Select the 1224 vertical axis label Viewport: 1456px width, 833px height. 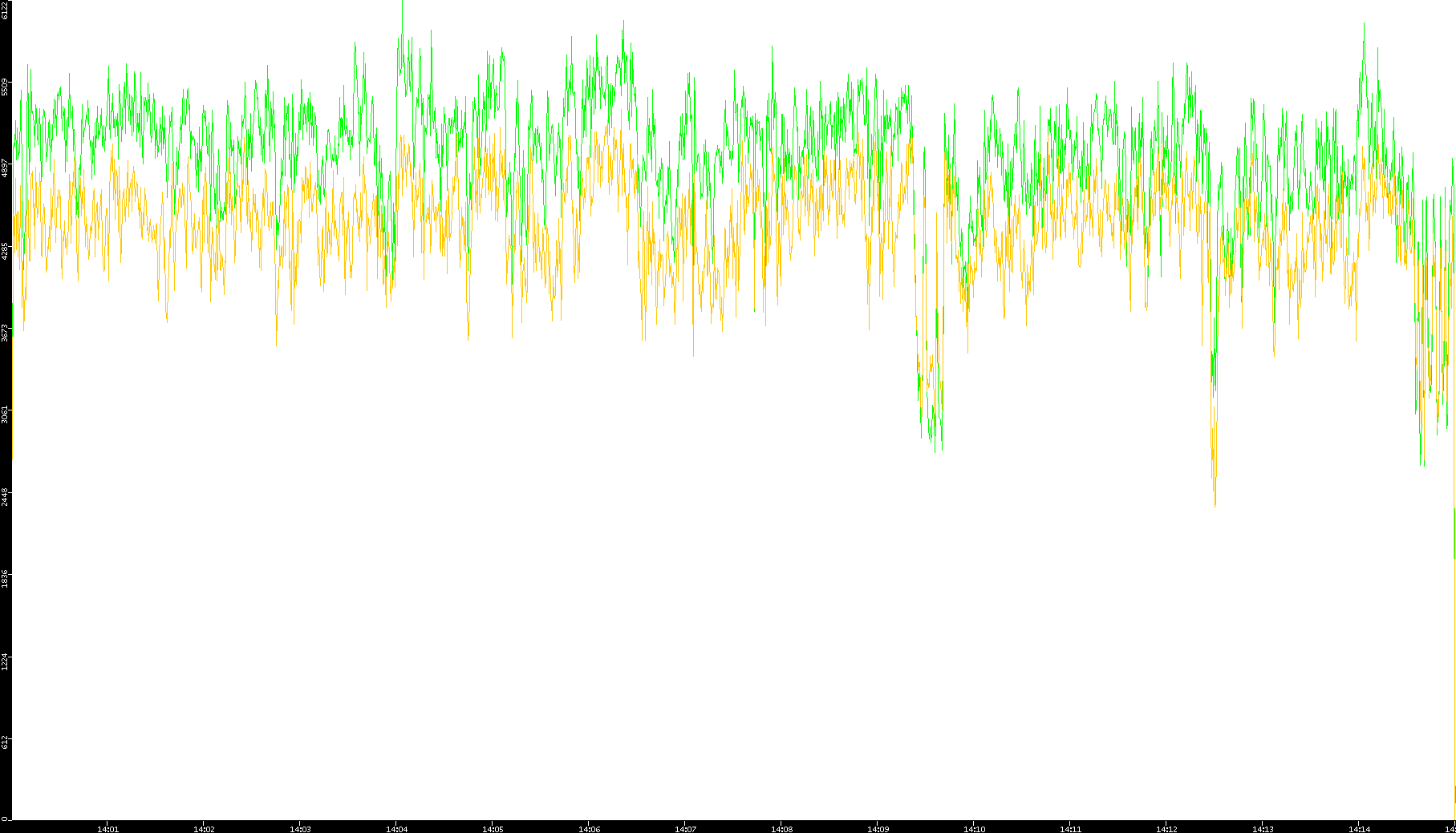click(x=6, y=661)
